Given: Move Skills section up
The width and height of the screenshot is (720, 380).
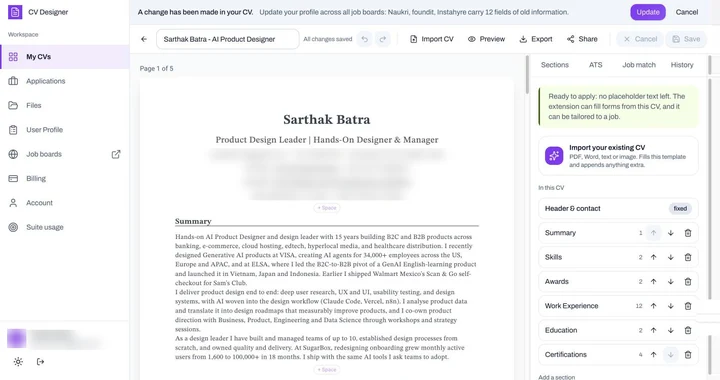Looking at the screenshot, I should coord(653,257).
